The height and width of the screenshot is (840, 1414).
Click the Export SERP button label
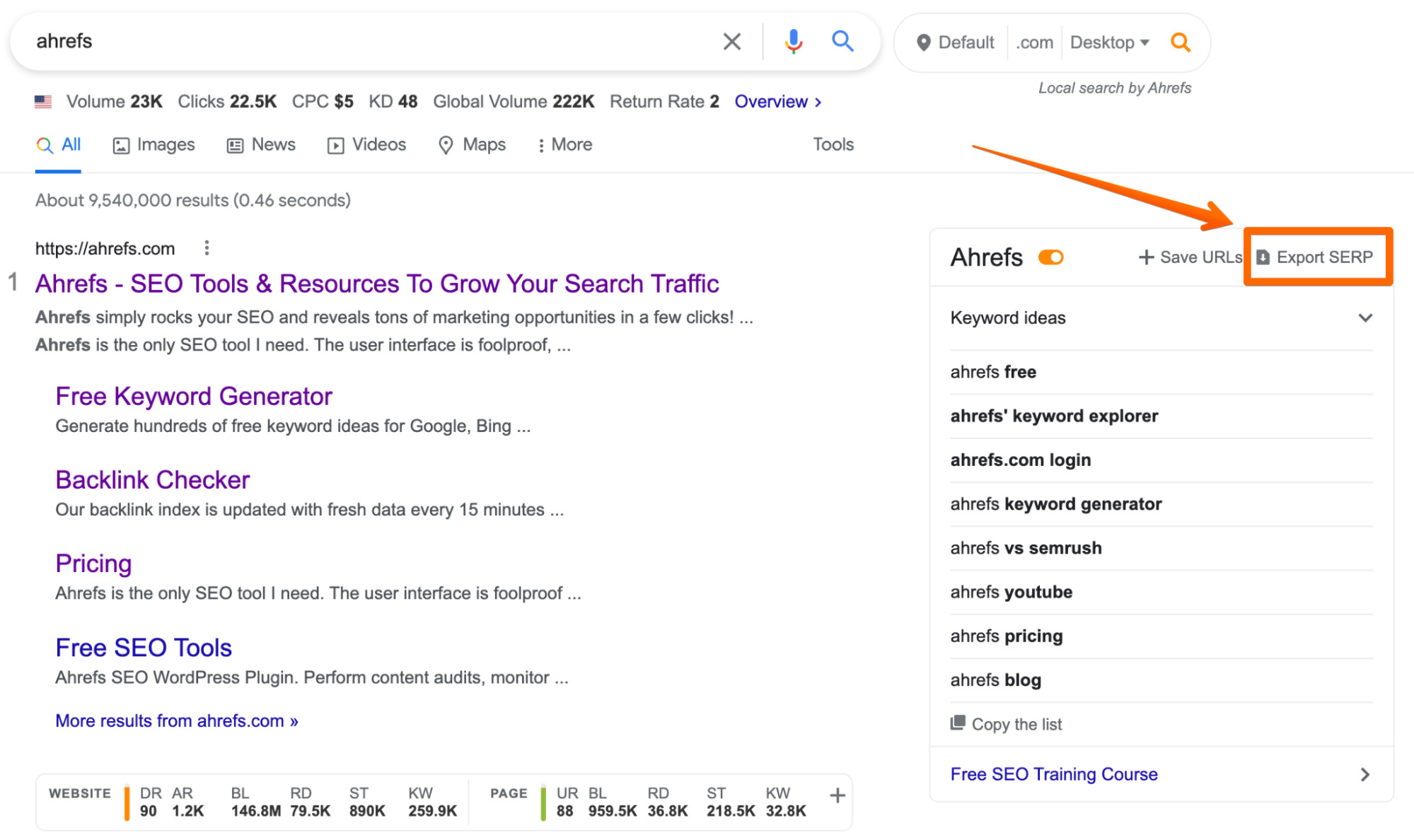1324,257
